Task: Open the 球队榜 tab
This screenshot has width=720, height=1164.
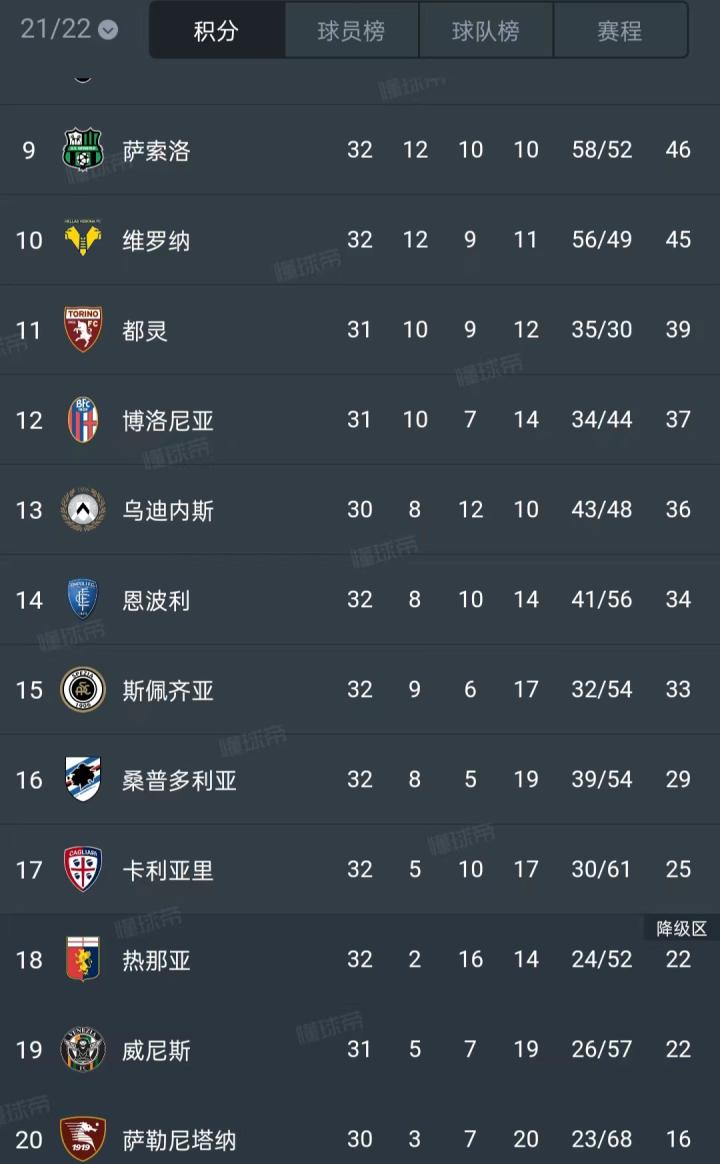Action: [x=485, y=31]
